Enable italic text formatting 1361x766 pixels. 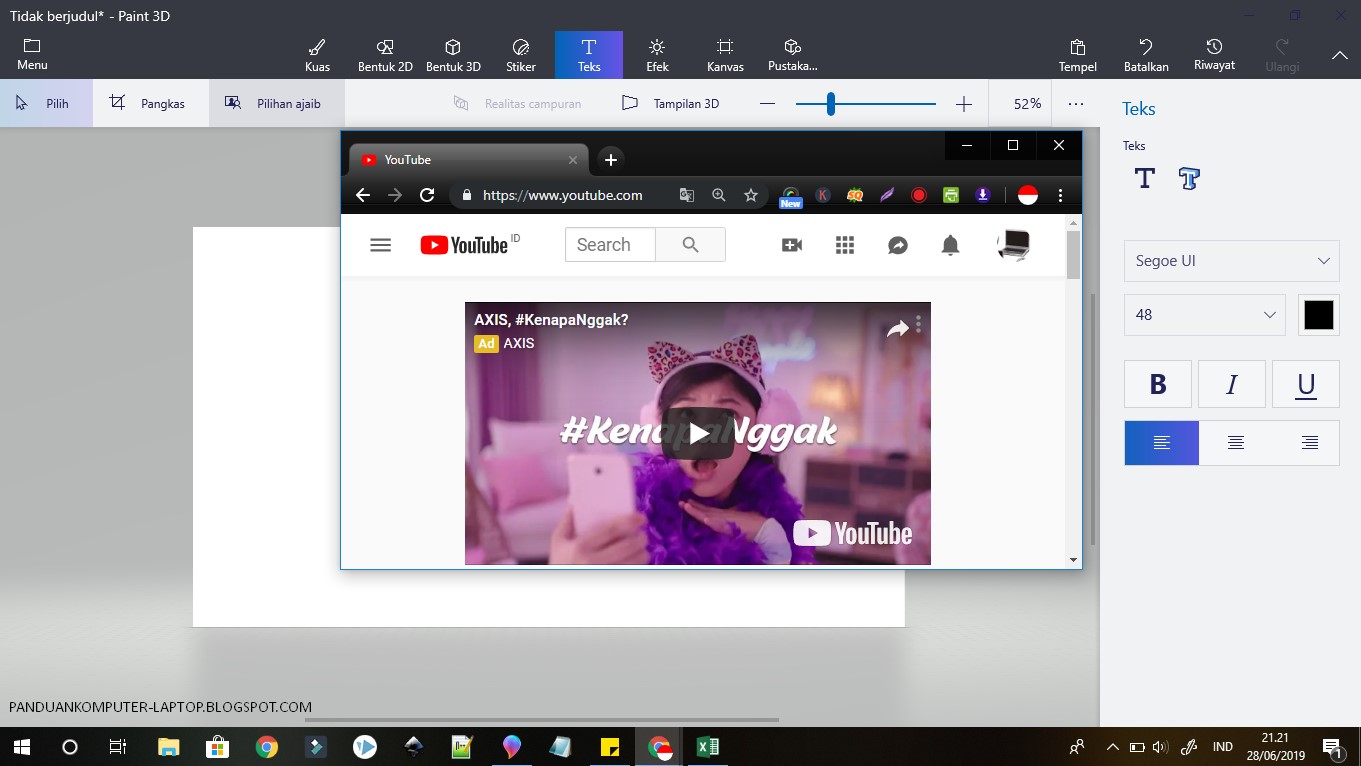tap(1231, 383)
